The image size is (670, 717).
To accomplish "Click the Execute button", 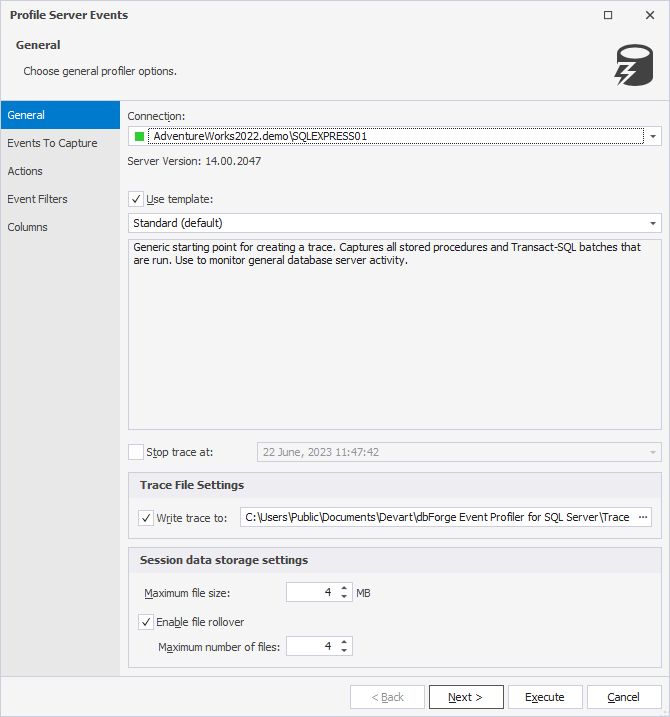I will [x=545, y=697].
